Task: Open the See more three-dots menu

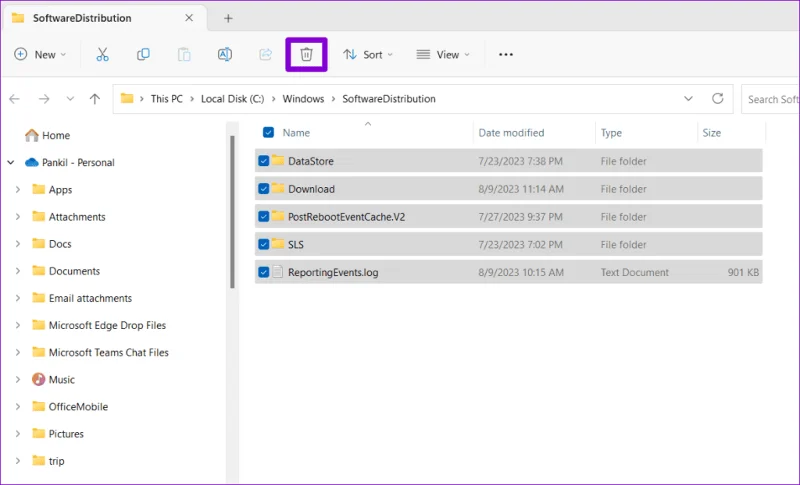Action: (x=506, y=55)
